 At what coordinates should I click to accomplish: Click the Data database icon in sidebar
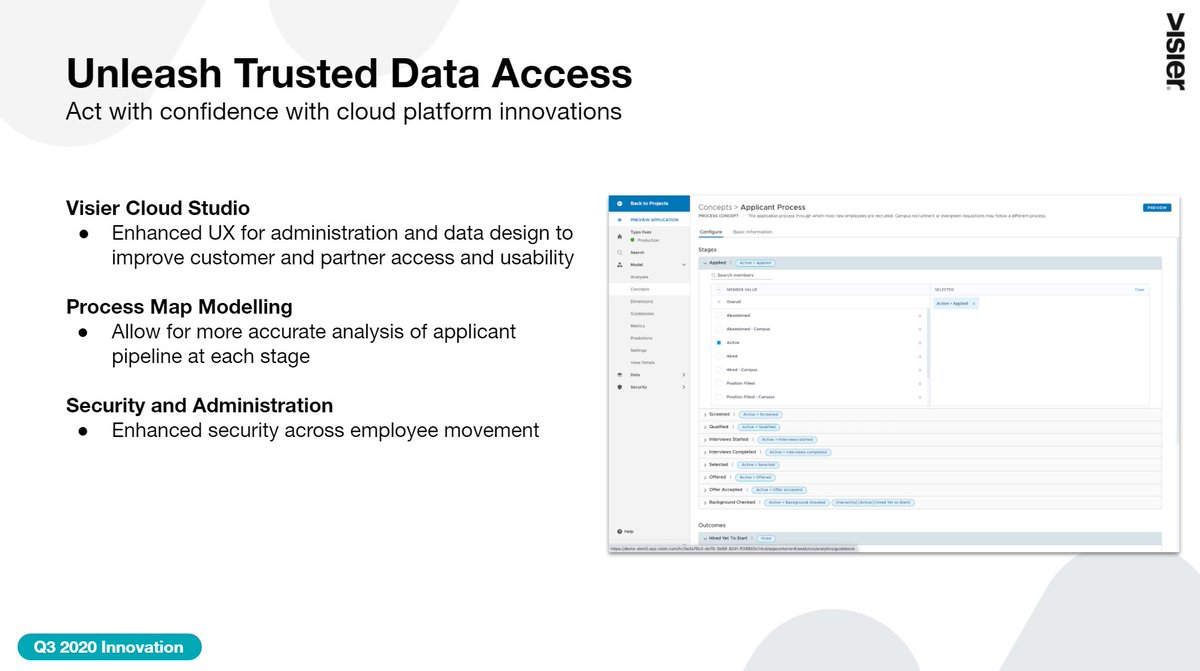(620, 375)
